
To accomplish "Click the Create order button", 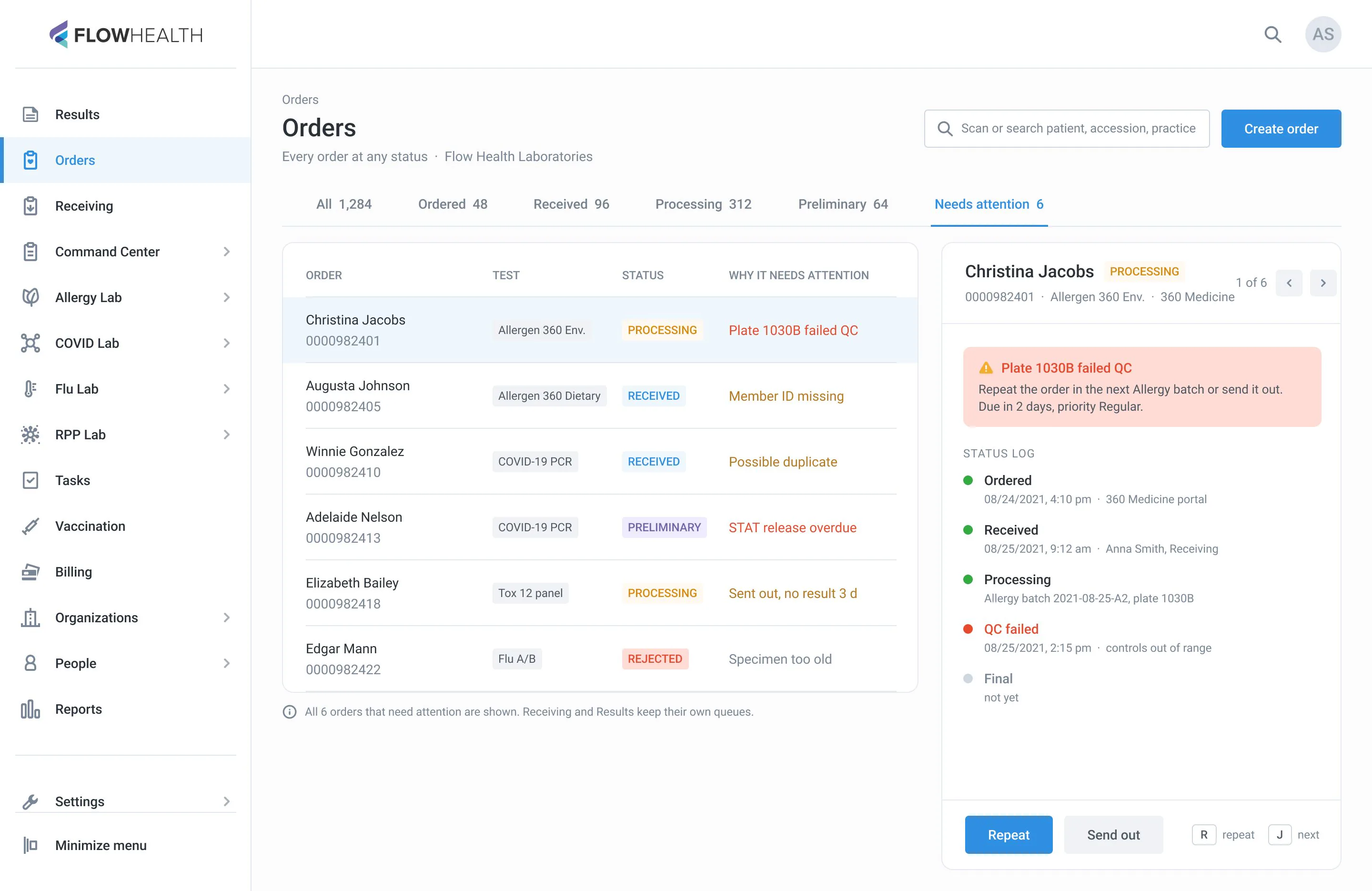I will coord(1281,129).
